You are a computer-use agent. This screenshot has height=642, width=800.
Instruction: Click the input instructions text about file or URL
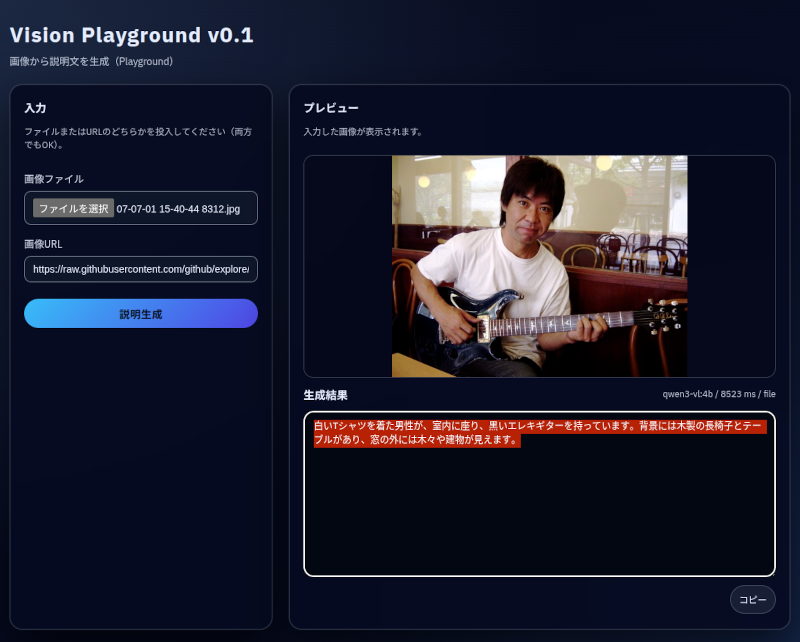point(137,137)
